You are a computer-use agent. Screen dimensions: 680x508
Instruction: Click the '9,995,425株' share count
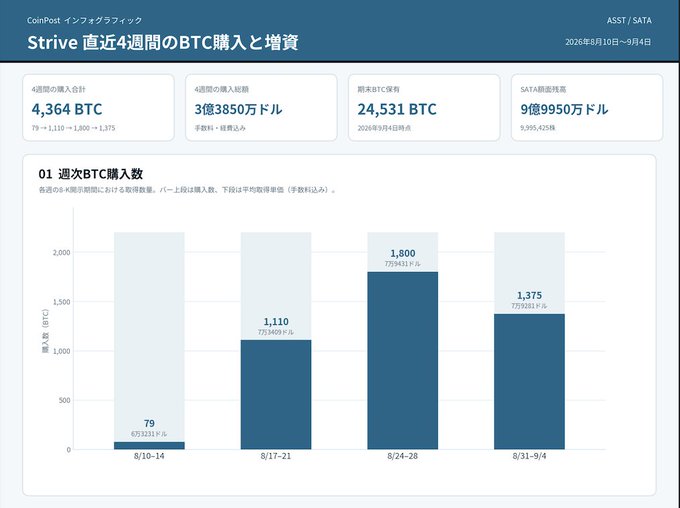pos(538,128)
